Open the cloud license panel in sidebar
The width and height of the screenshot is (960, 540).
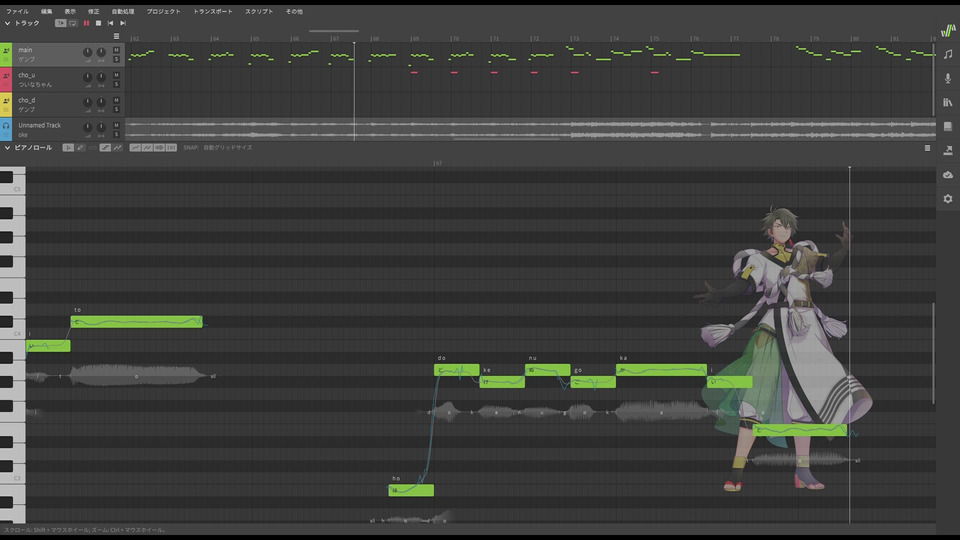948,175
